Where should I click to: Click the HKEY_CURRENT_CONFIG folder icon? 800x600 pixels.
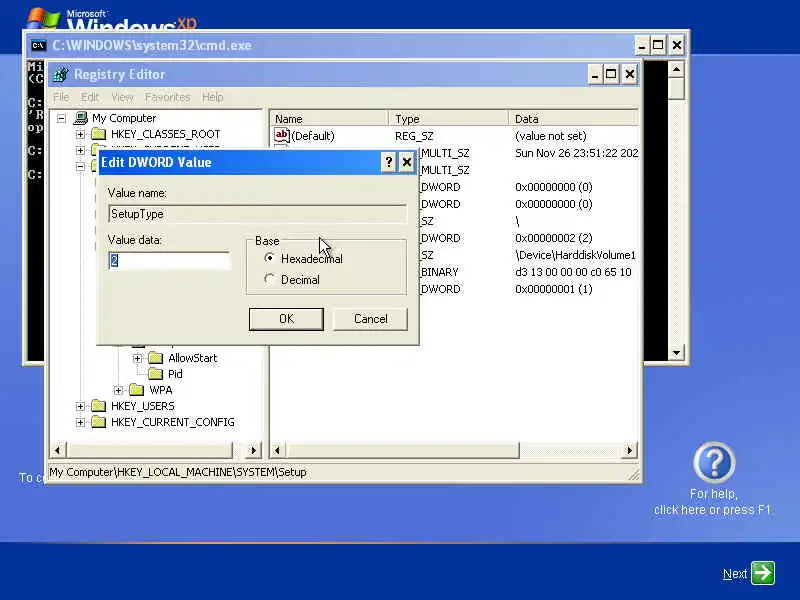(x=98, y=422)
